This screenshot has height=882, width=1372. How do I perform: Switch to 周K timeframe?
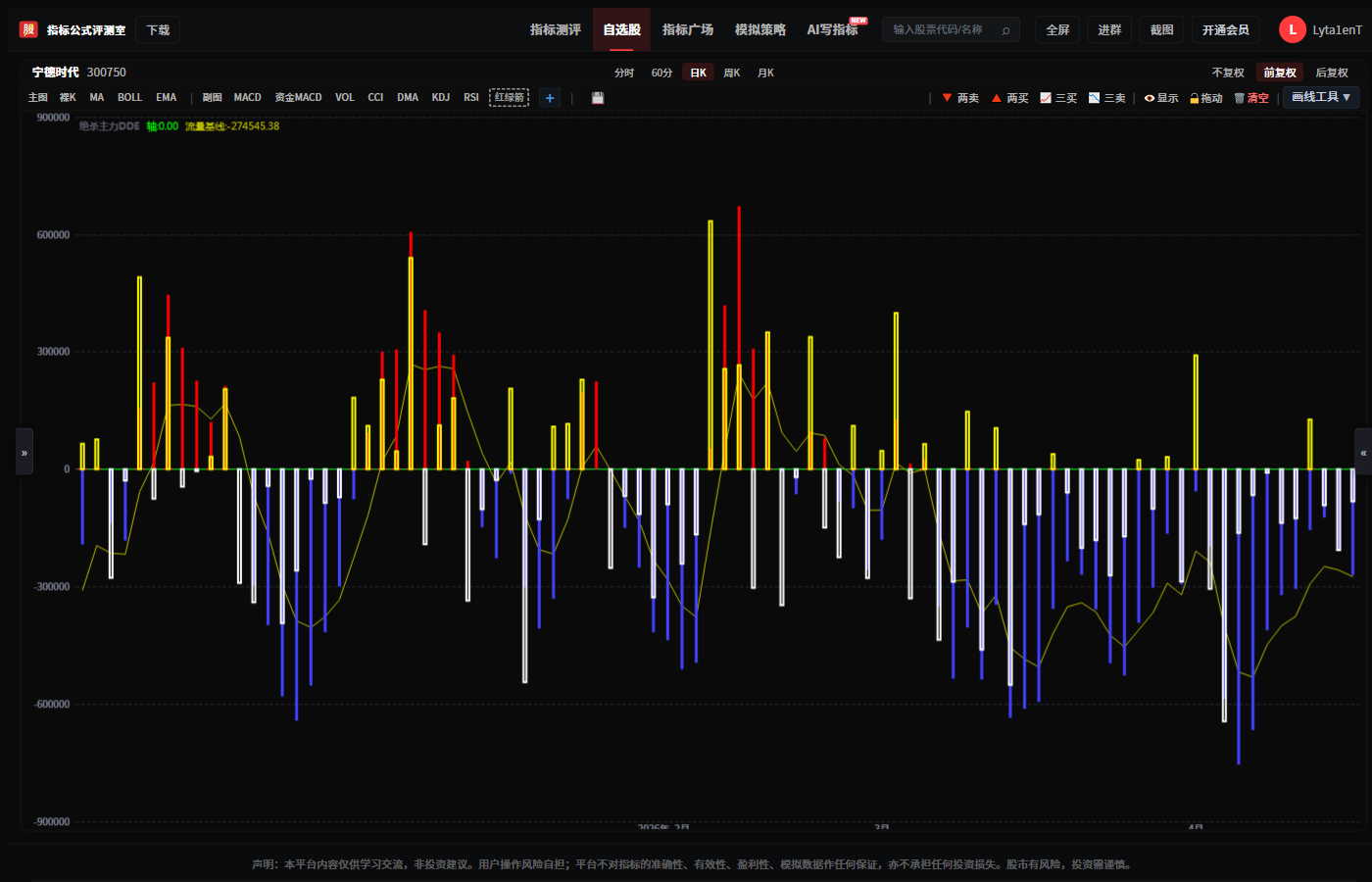(732, 73)
